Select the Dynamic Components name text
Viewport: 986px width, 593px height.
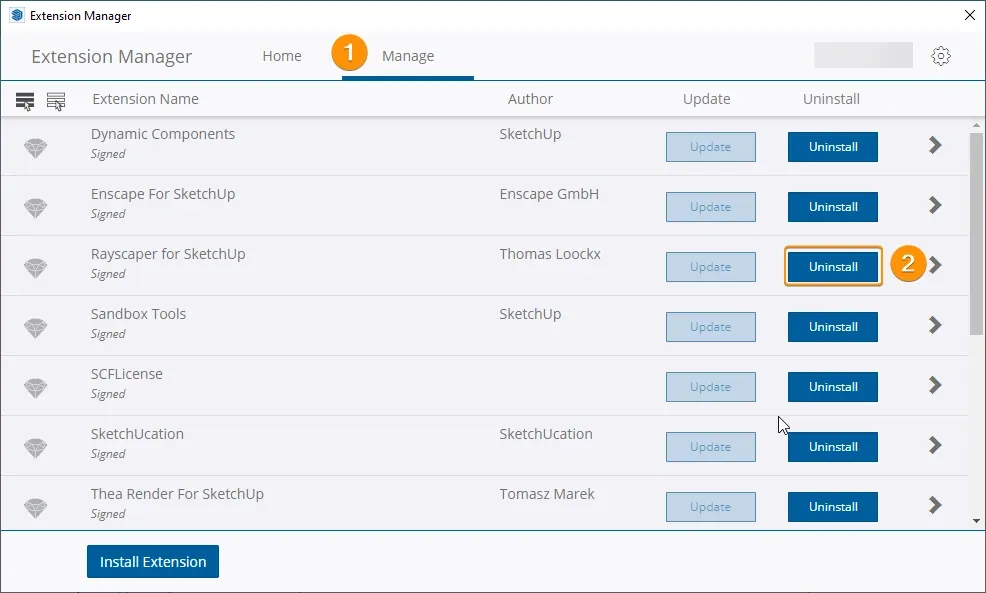(x=163, y=134)
